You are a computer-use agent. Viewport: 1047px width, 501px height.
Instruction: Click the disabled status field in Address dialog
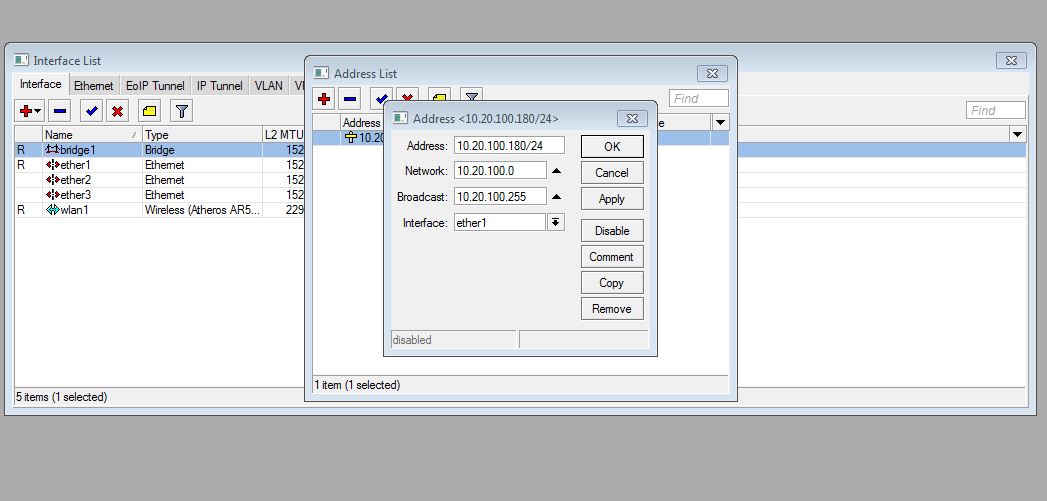pos(453,339)
